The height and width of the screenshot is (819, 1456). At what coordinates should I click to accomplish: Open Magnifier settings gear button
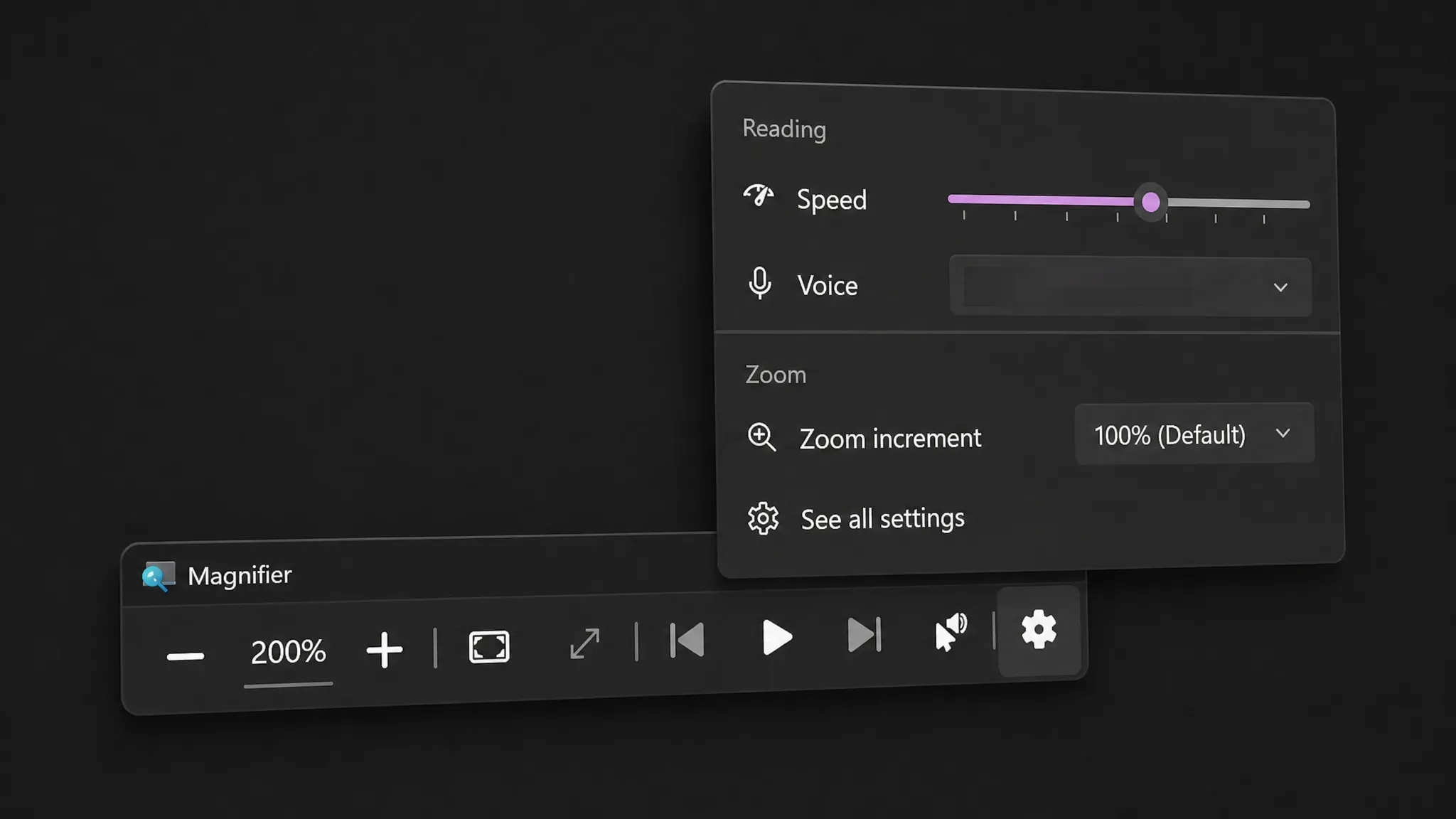[1039, 630]
